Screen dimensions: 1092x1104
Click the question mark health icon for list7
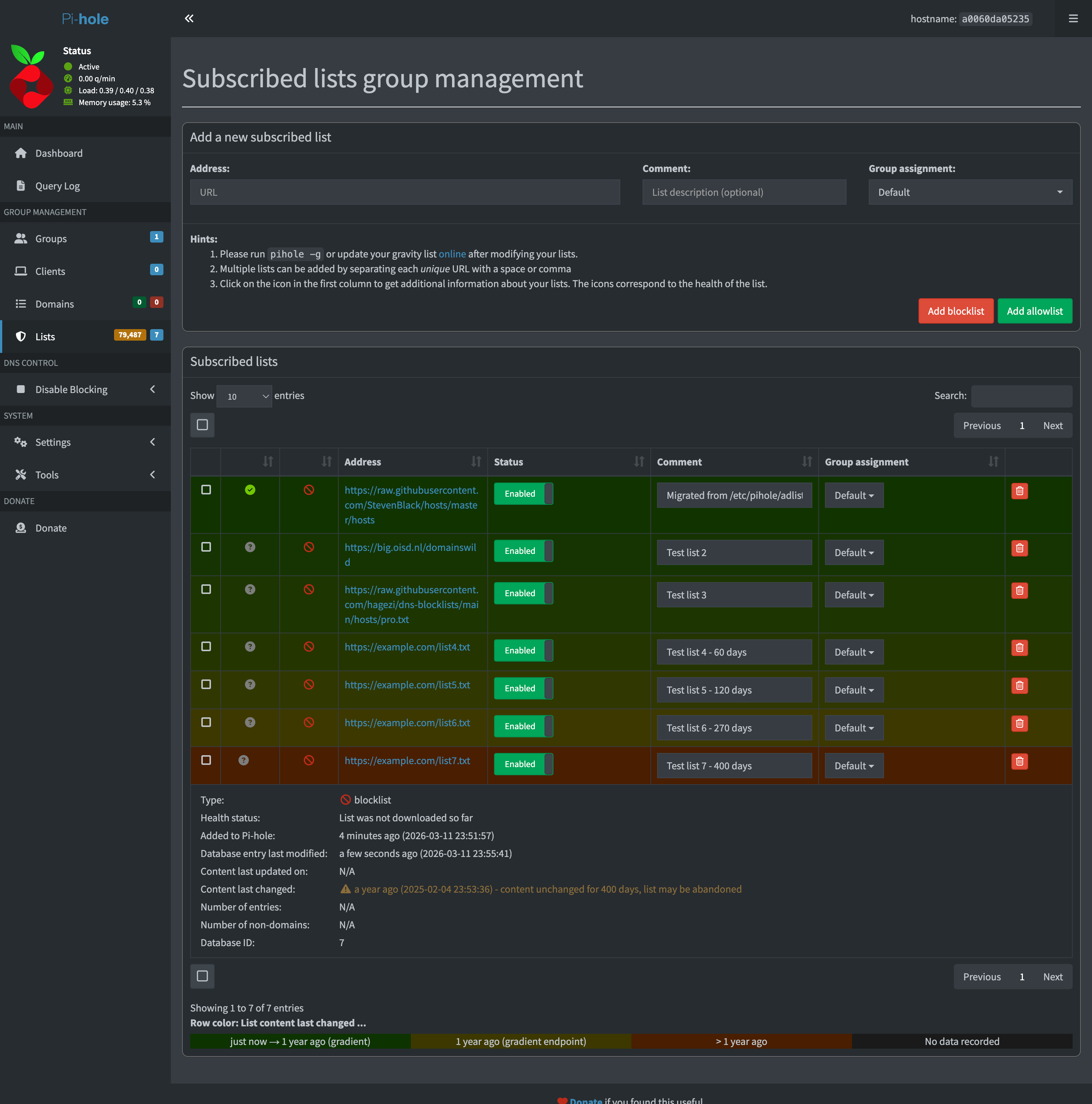[243, 760]
